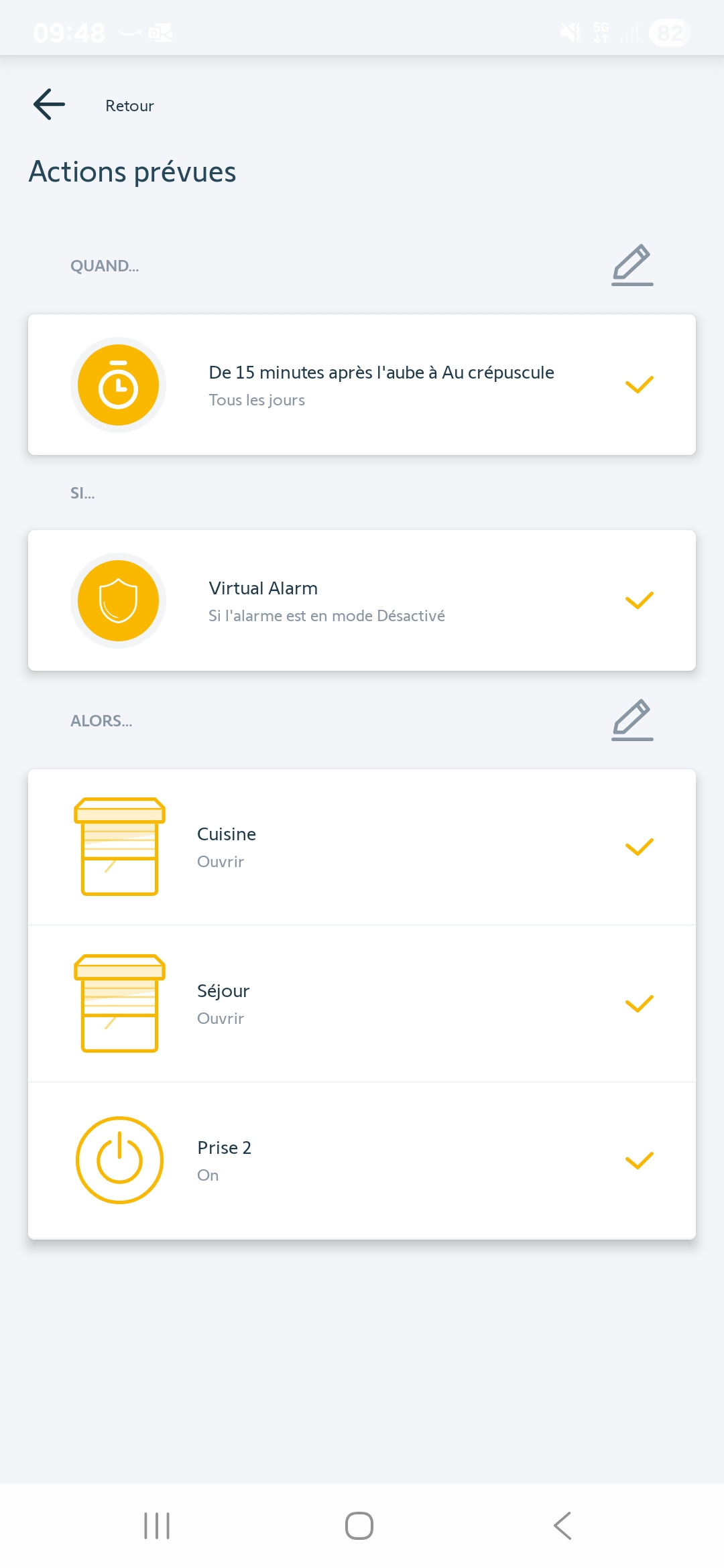Tap the Prise 2 power icon
Screen dimensions: 724x1568
point(119,1160)
